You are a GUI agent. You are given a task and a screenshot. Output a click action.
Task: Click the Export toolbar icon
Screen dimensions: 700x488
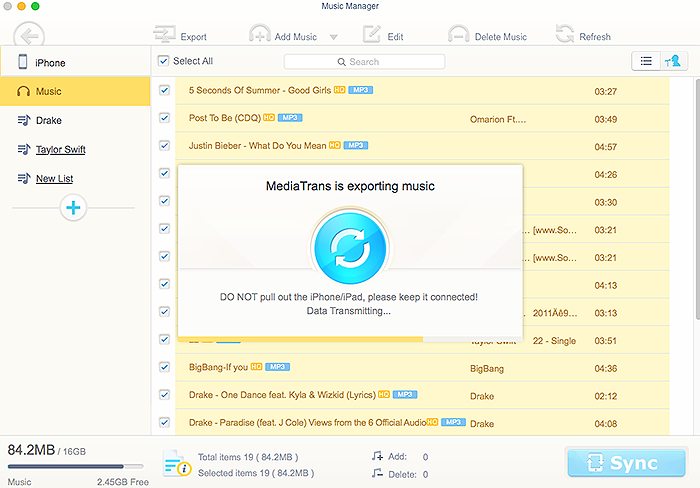click(164, 34)
